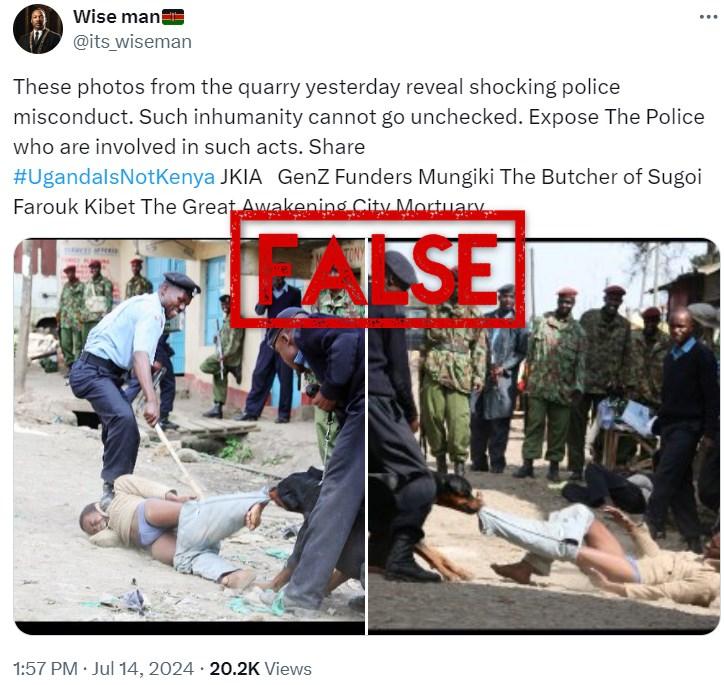The width and height of the screenshot is (724, 685).
Task: Click the Jul 14, 2024 date
Action: point(143,669)
